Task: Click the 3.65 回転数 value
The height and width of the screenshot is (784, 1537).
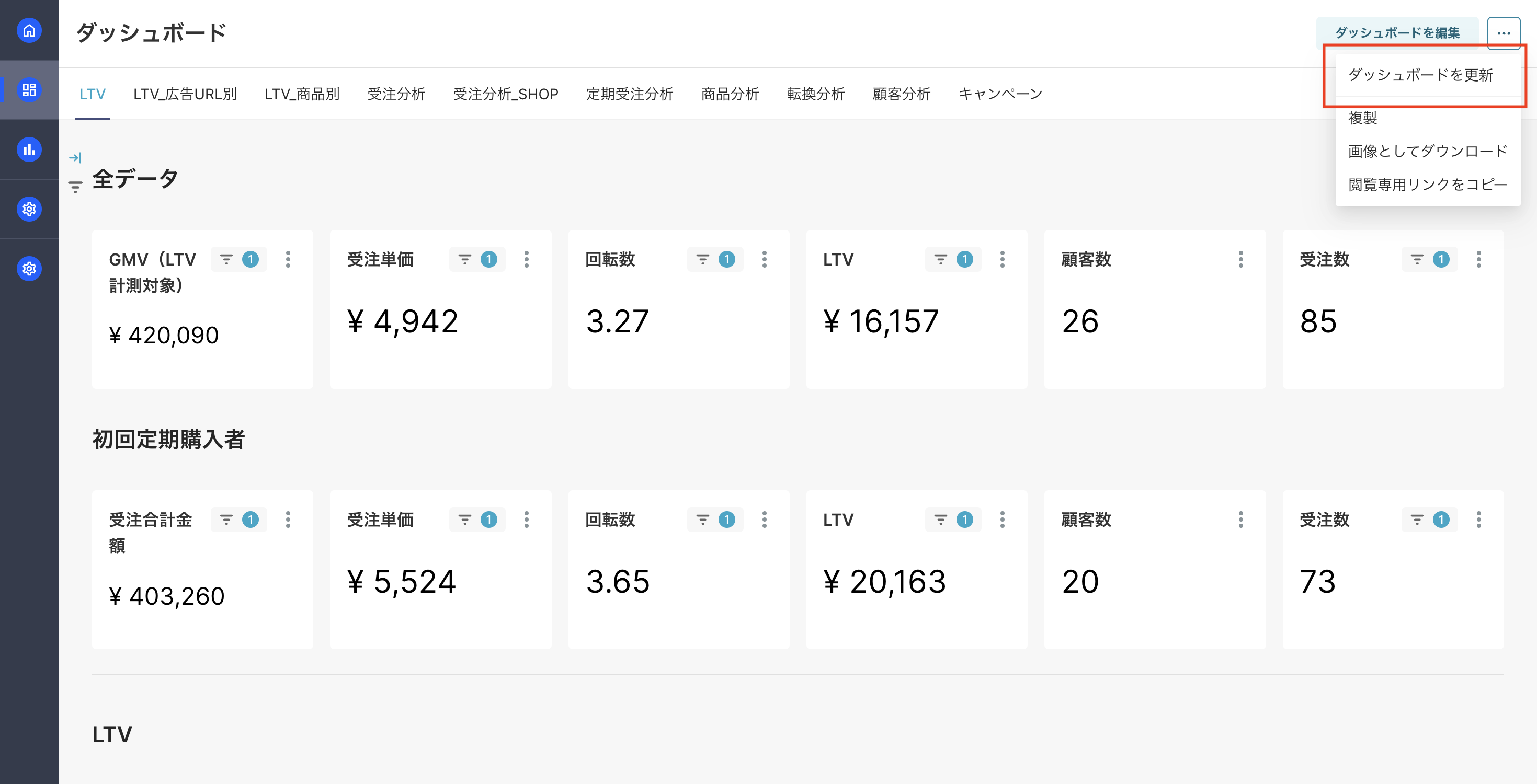Action: pos(618,582)
